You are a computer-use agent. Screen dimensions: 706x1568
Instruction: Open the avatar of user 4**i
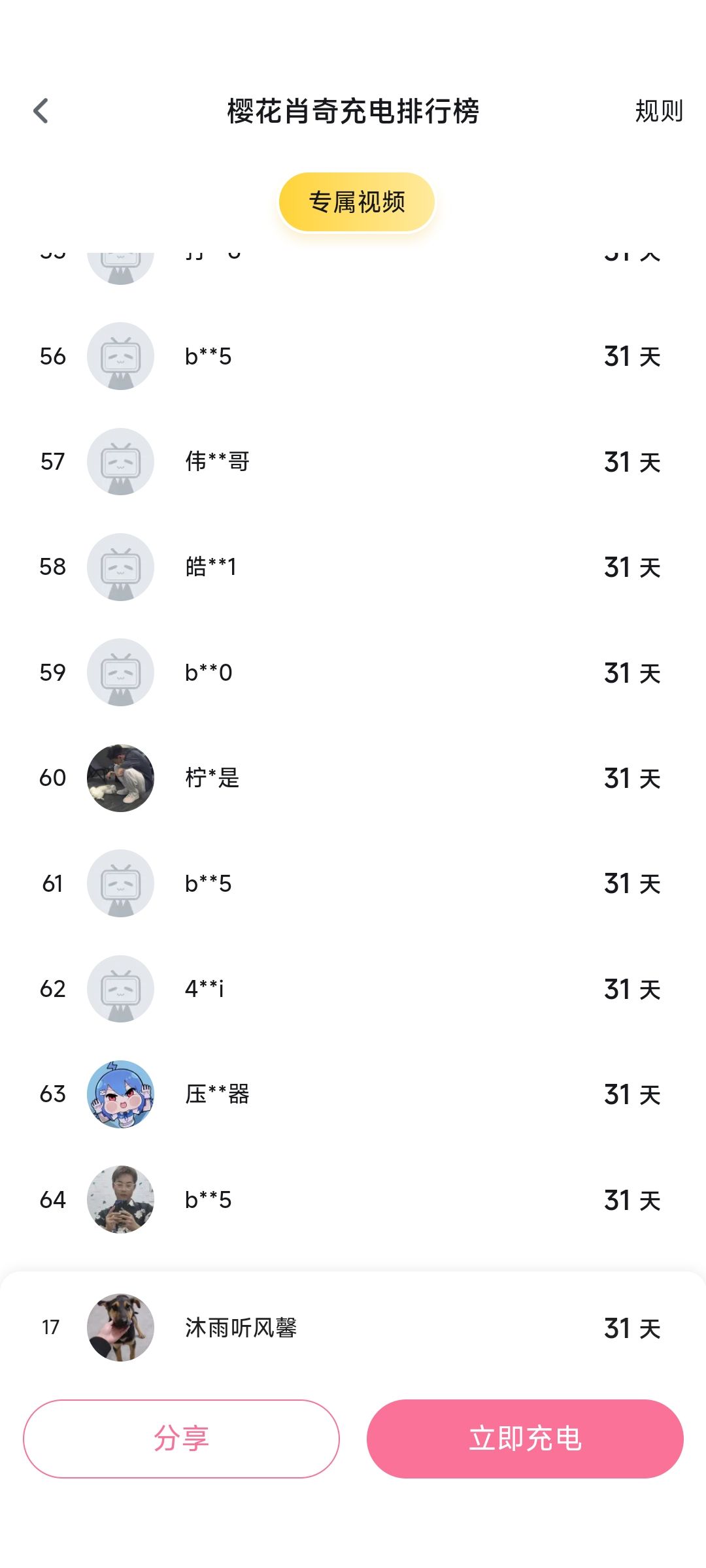pyautogui.click(x=120, y=988)
